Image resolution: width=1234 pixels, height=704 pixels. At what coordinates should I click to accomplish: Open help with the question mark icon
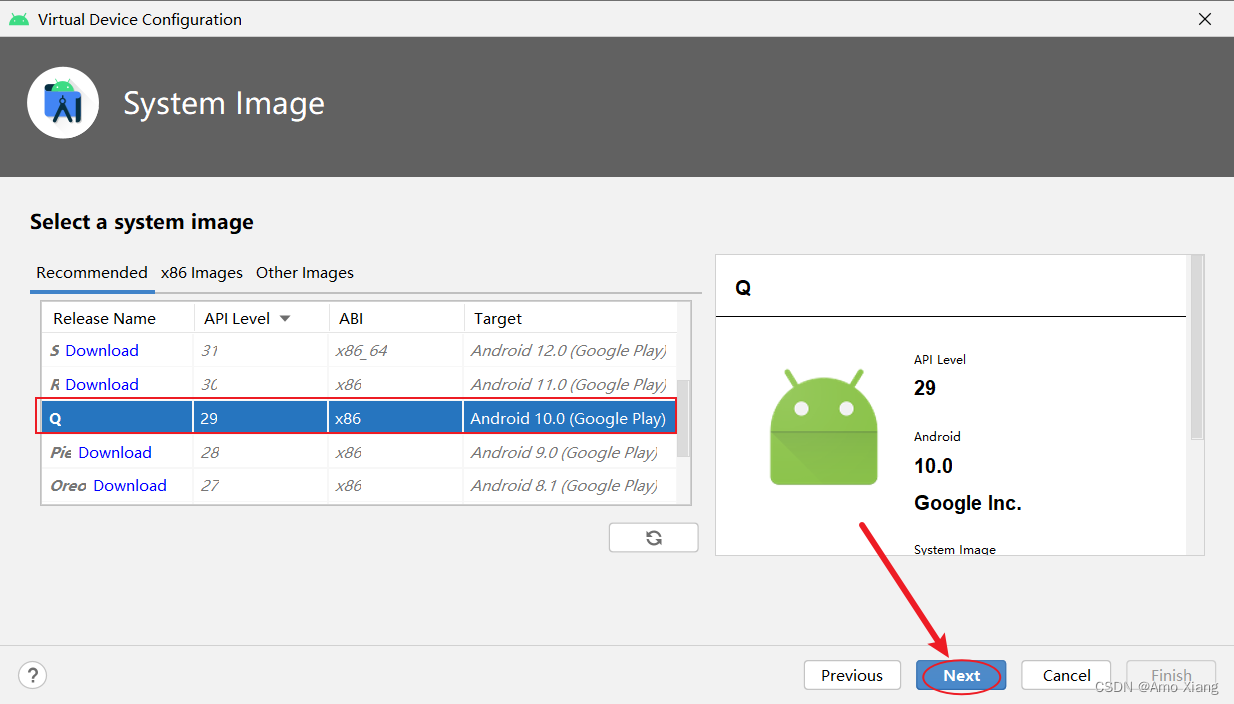33,675
